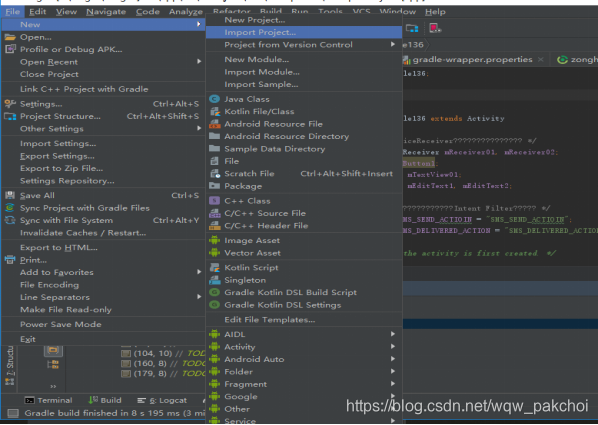Image resolution: width=598 pixels, height=425 pixels.
Task: Expand the Android Auto submenu arrow
Action: point(392,359)
